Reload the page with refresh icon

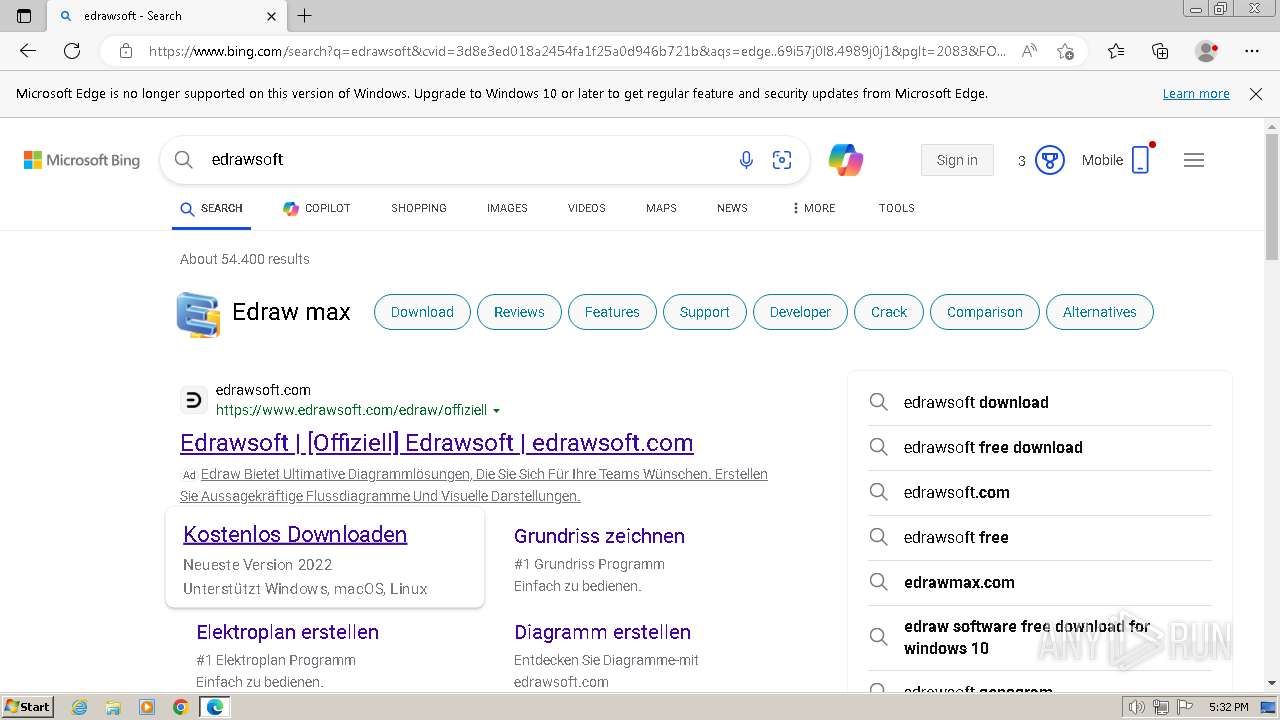coord(72,51)
